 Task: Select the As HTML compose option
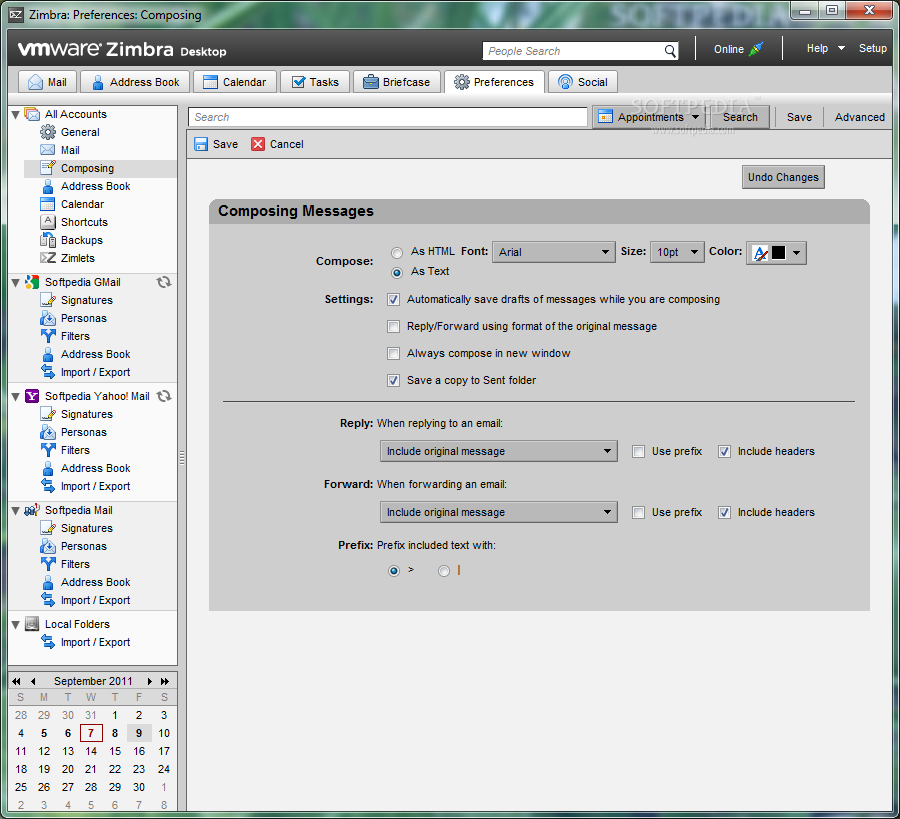pos(397,253)
